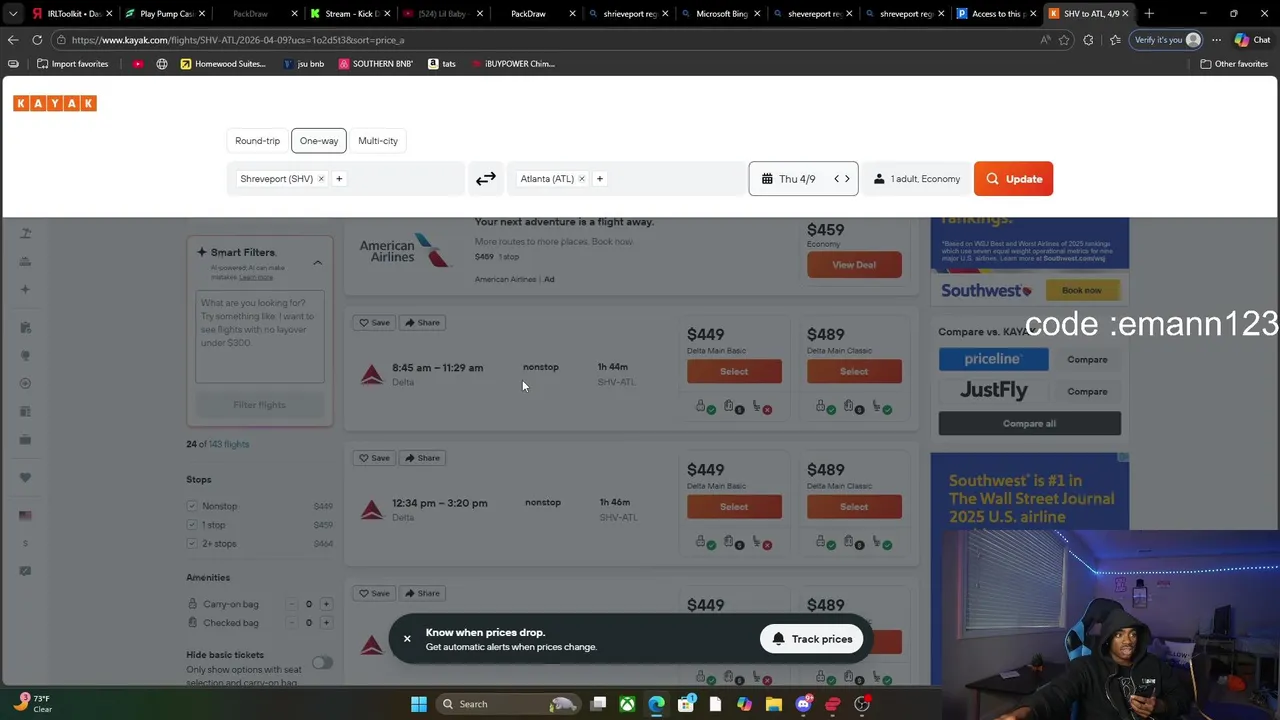The width and height of the screenshot is (1280, 720).
Task: Toggle the Nonstop stops checkbox
Action: [192, 506]
